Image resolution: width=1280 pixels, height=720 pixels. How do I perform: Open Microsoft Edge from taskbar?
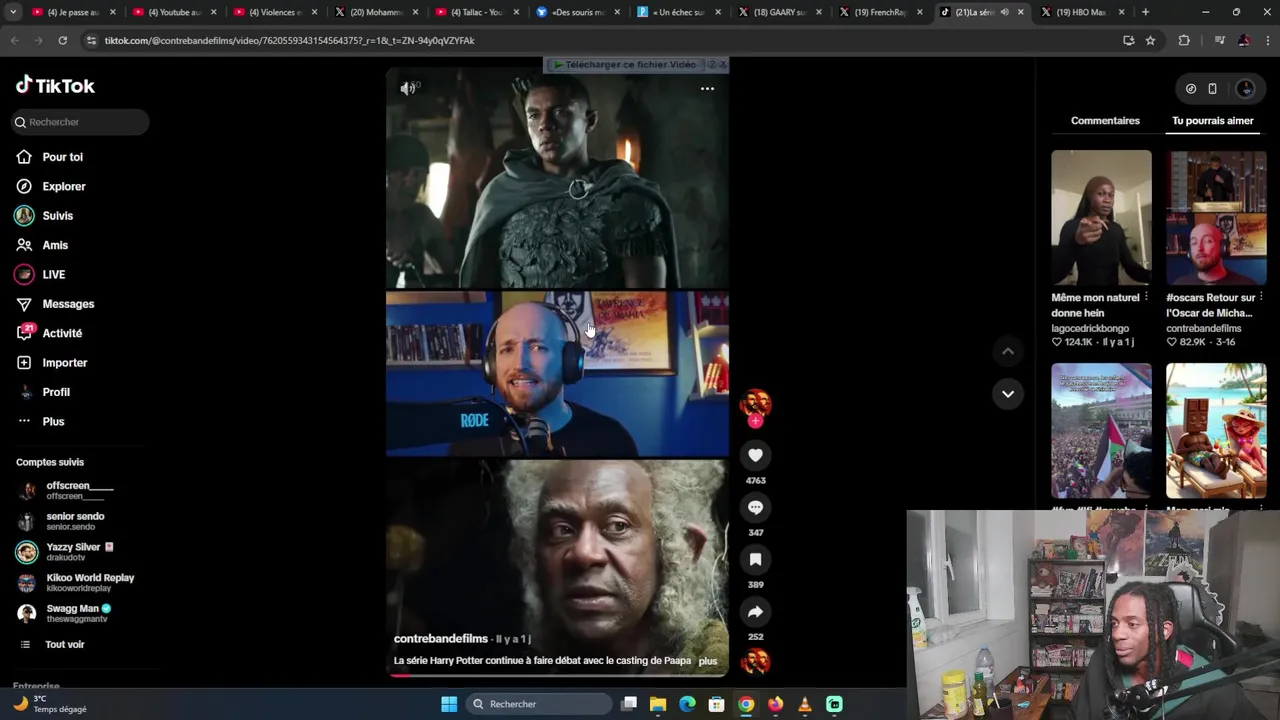click(687, 704)
